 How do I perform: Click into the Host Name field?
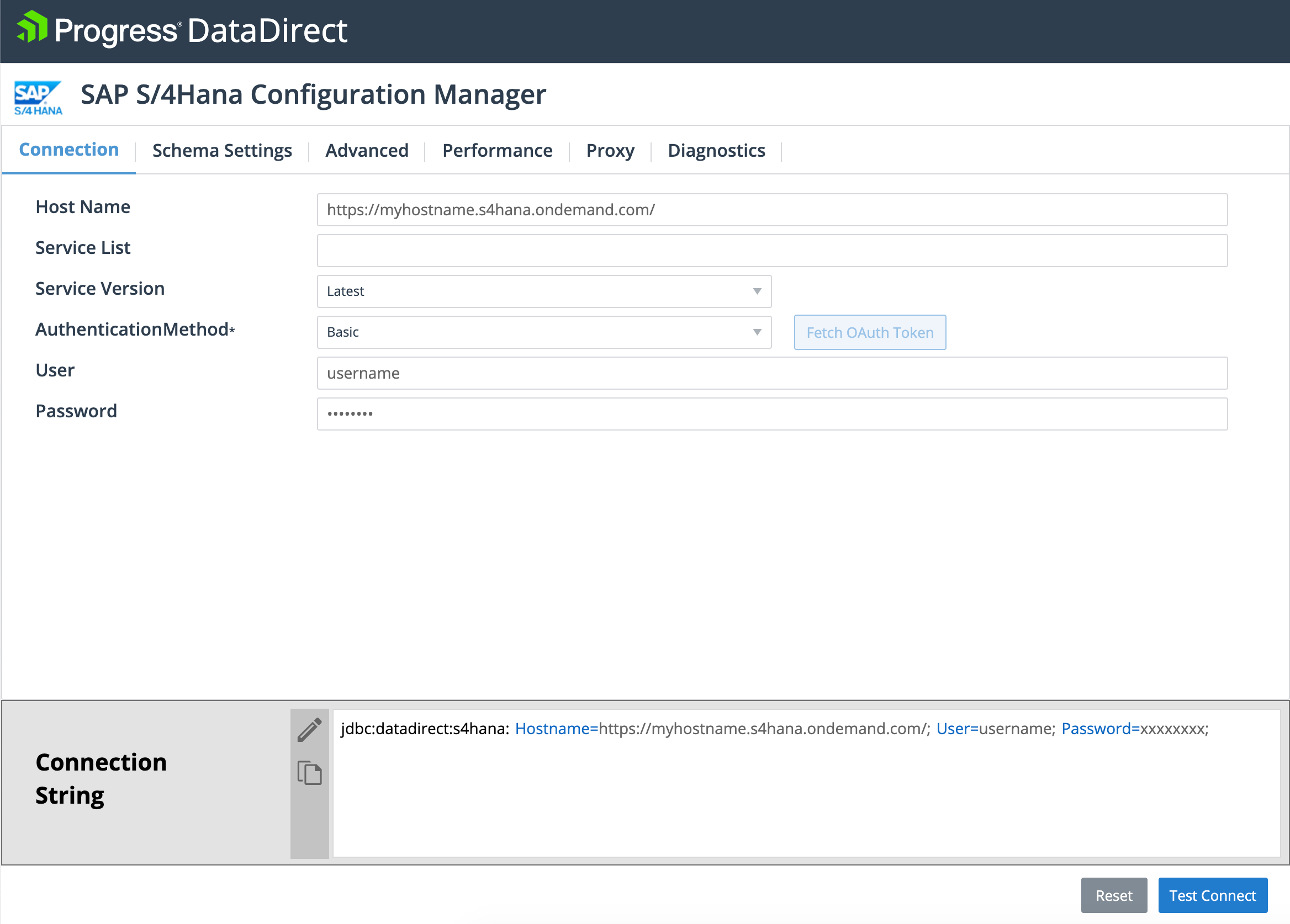771,210
